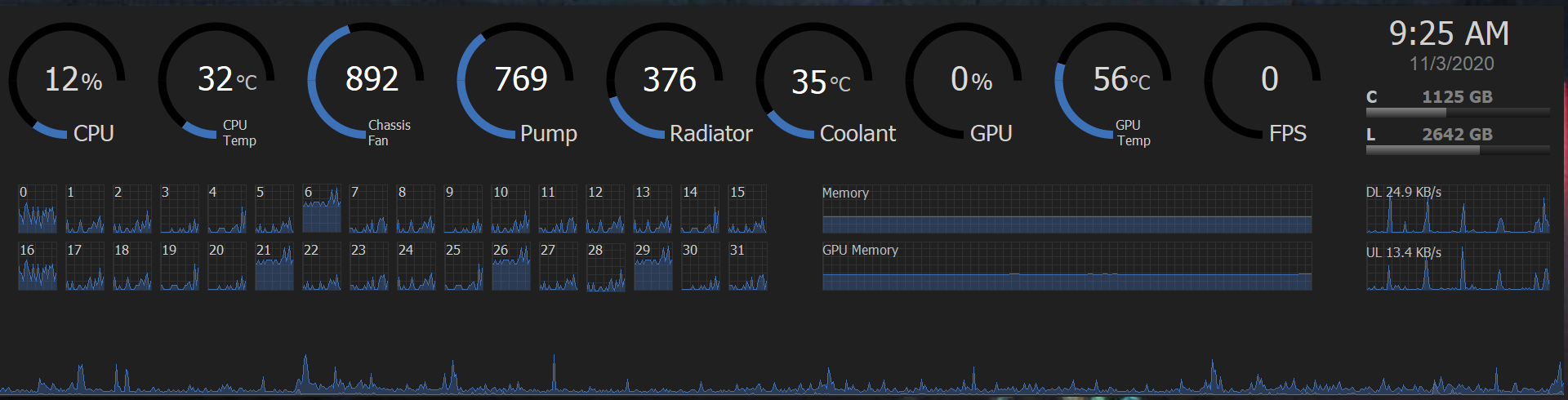The width and height of the screenshot is (1568, 400).
Task: Click the GPU usage gauge showing 0%
Action: point(964,81)
